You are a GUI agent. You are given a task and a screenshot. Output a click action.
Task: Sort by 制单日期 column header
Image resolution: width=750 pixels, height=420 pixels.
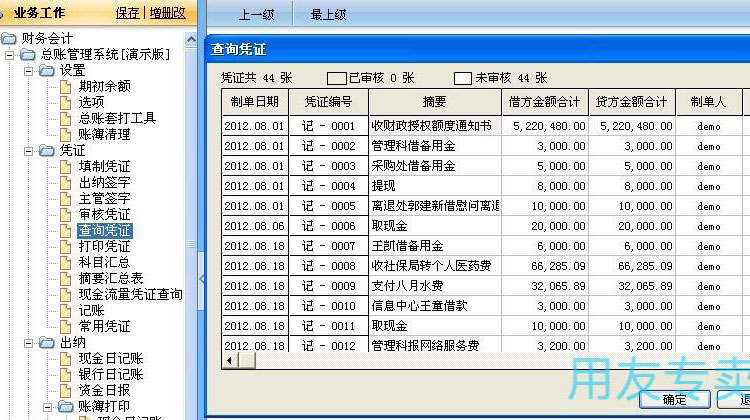click(x=255, y=102)
